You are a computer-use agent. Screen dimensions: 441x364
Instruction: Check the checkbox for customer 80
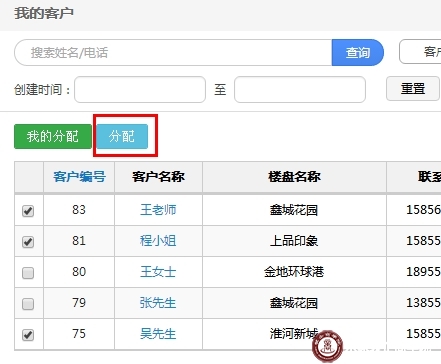[x=28, y=273]
